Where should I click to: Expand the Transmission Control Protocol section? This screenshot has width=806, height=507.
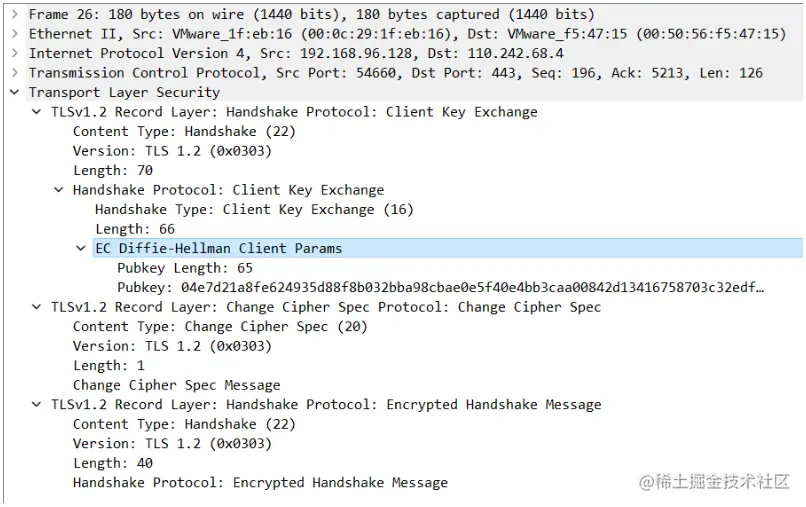[x=14, y=73]
